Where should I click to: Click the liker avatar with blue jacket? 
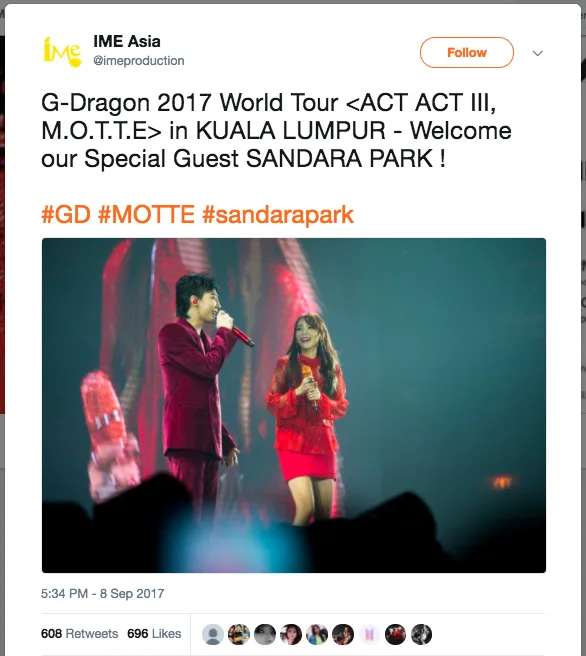[x=317, y=634]
